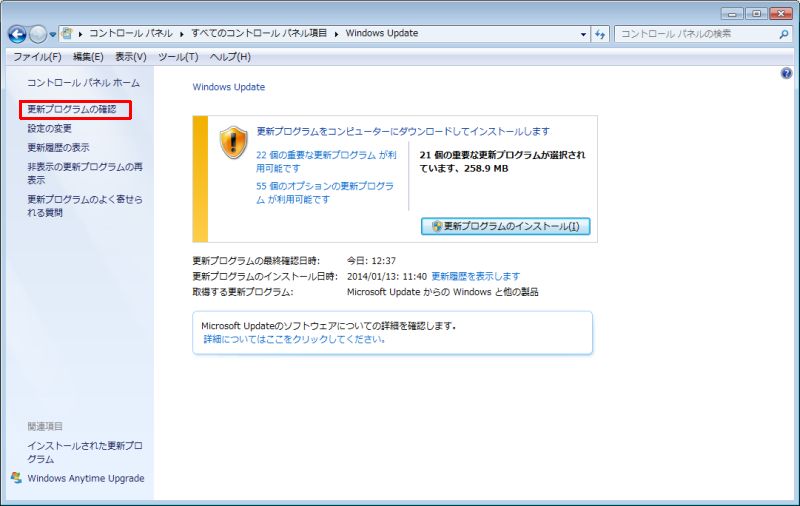800x506 pixels.
Task: Click the 更新プログラムをコンピューターにダウンロードしてインストールします heading
Action: 403,132
